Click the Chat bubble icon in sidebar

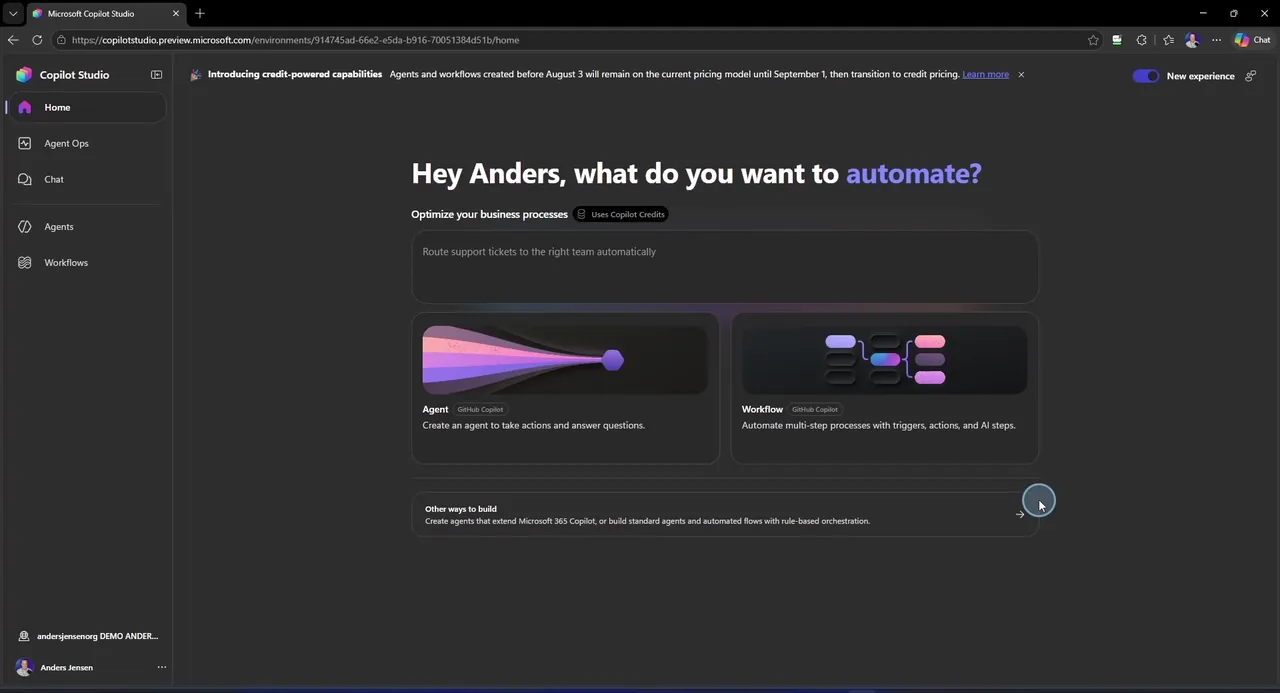point(25,179)
